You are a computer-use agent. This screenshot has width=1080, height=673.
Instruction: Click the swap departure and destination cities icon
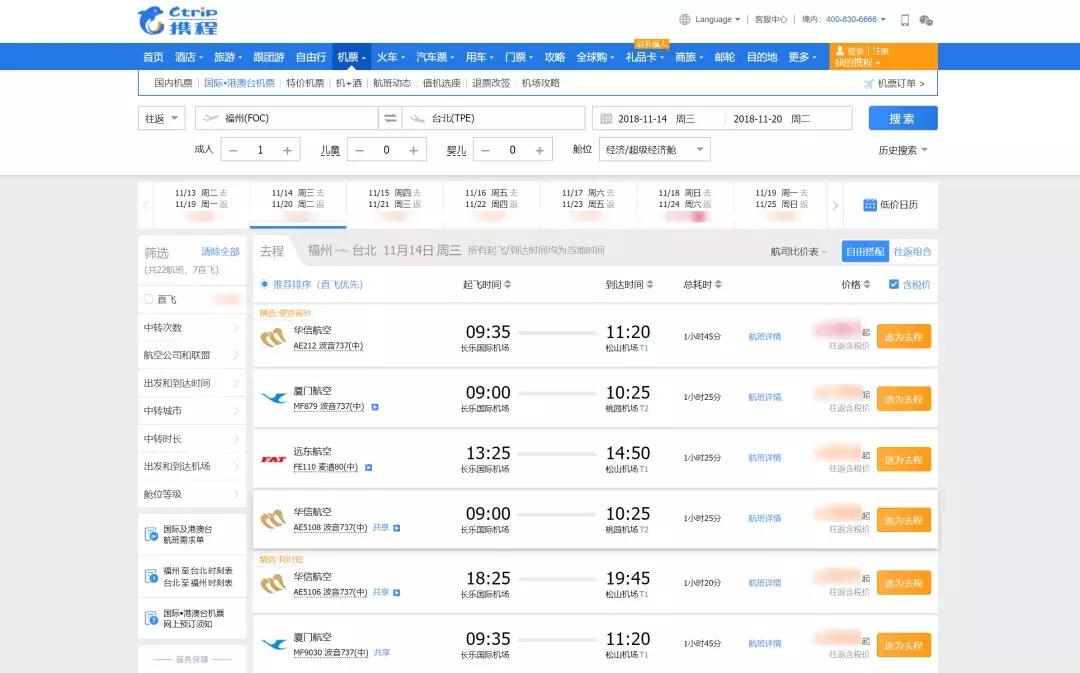pyautogui.click(x=390, y=118)
